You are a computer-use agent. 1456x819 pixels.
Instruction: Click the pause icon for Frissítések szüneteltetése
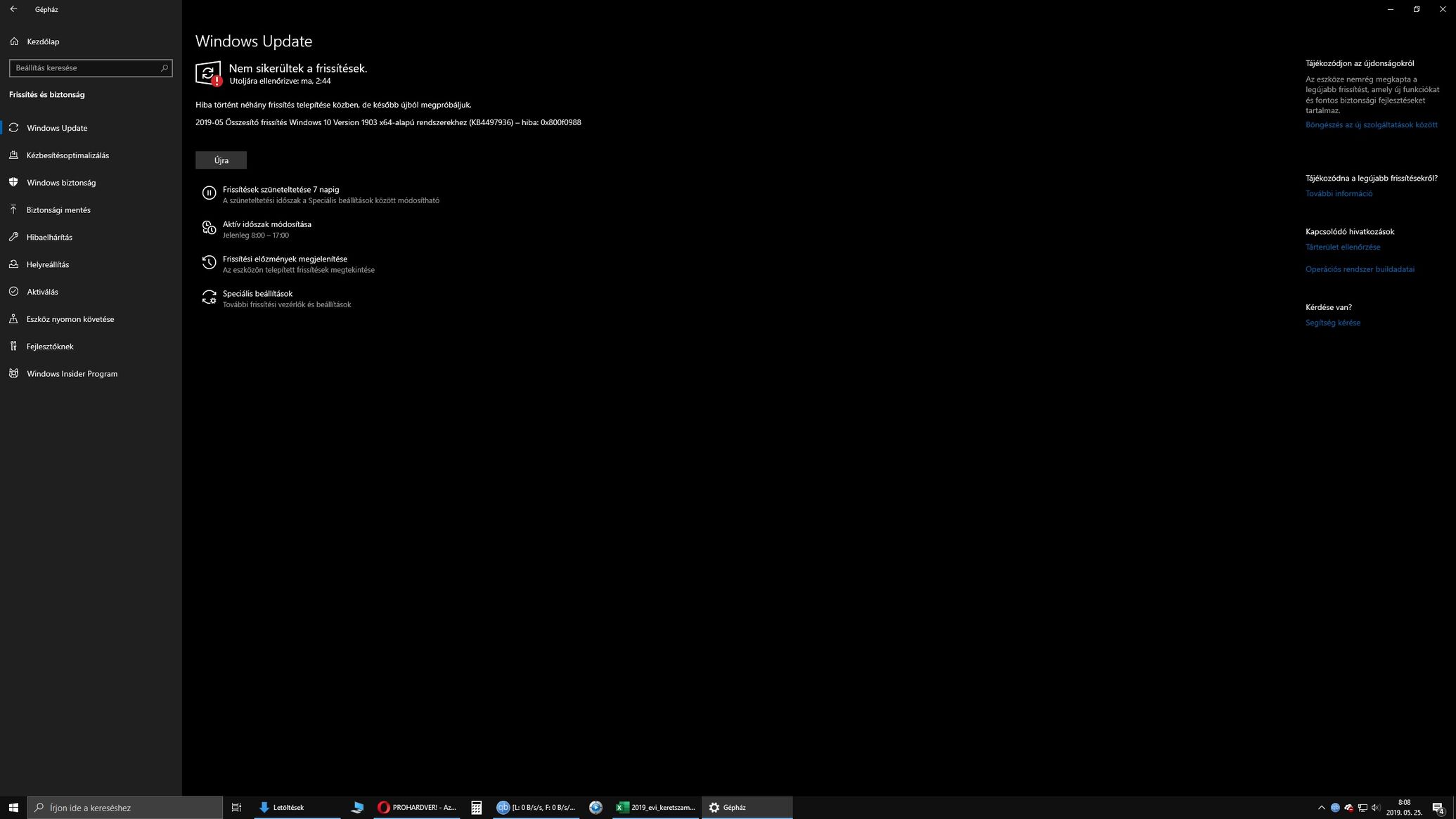209,193
